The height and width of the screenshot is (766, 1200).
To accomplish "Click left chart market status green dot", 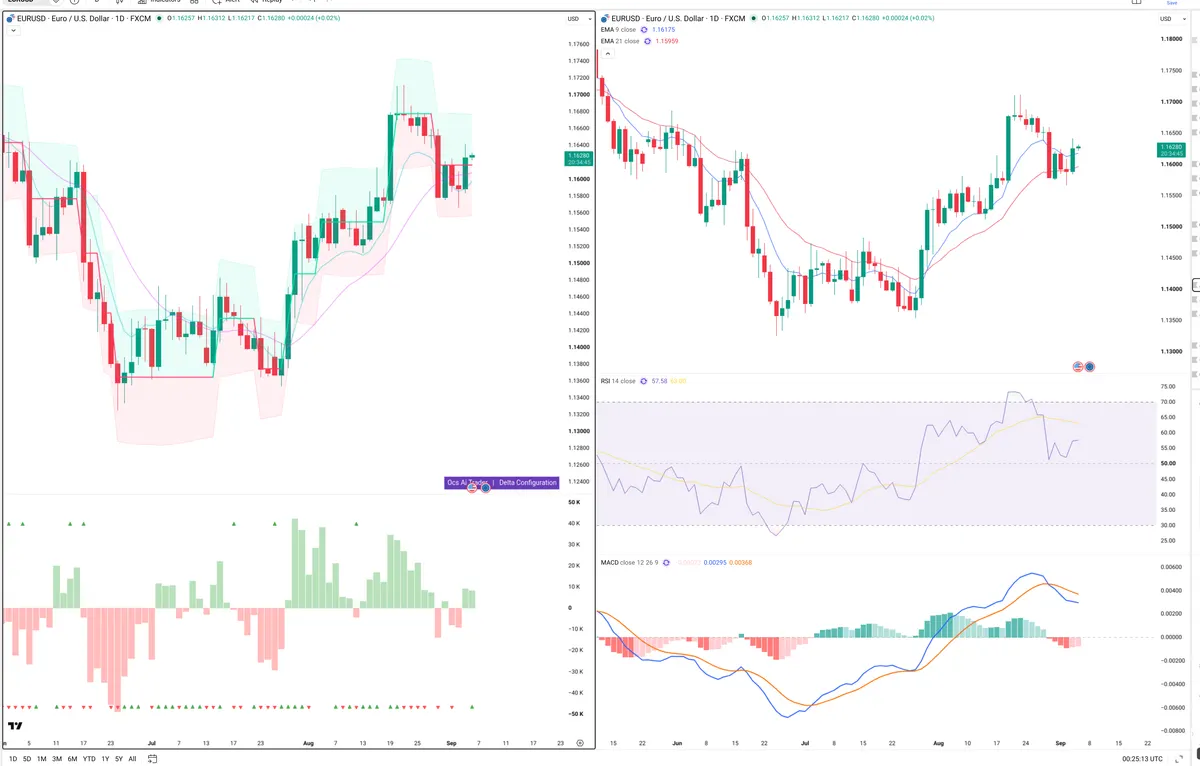I will click(159, 18).
